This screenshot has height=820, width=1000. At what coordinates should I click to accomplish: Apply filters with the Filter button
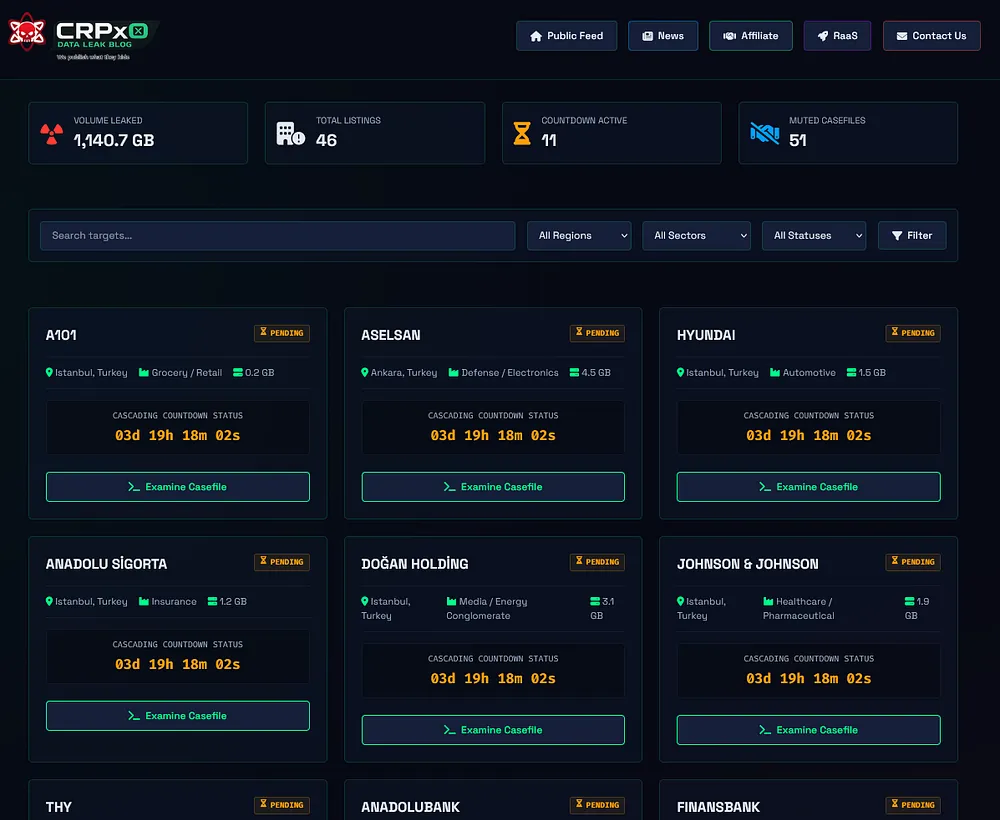tap(911, 235)
